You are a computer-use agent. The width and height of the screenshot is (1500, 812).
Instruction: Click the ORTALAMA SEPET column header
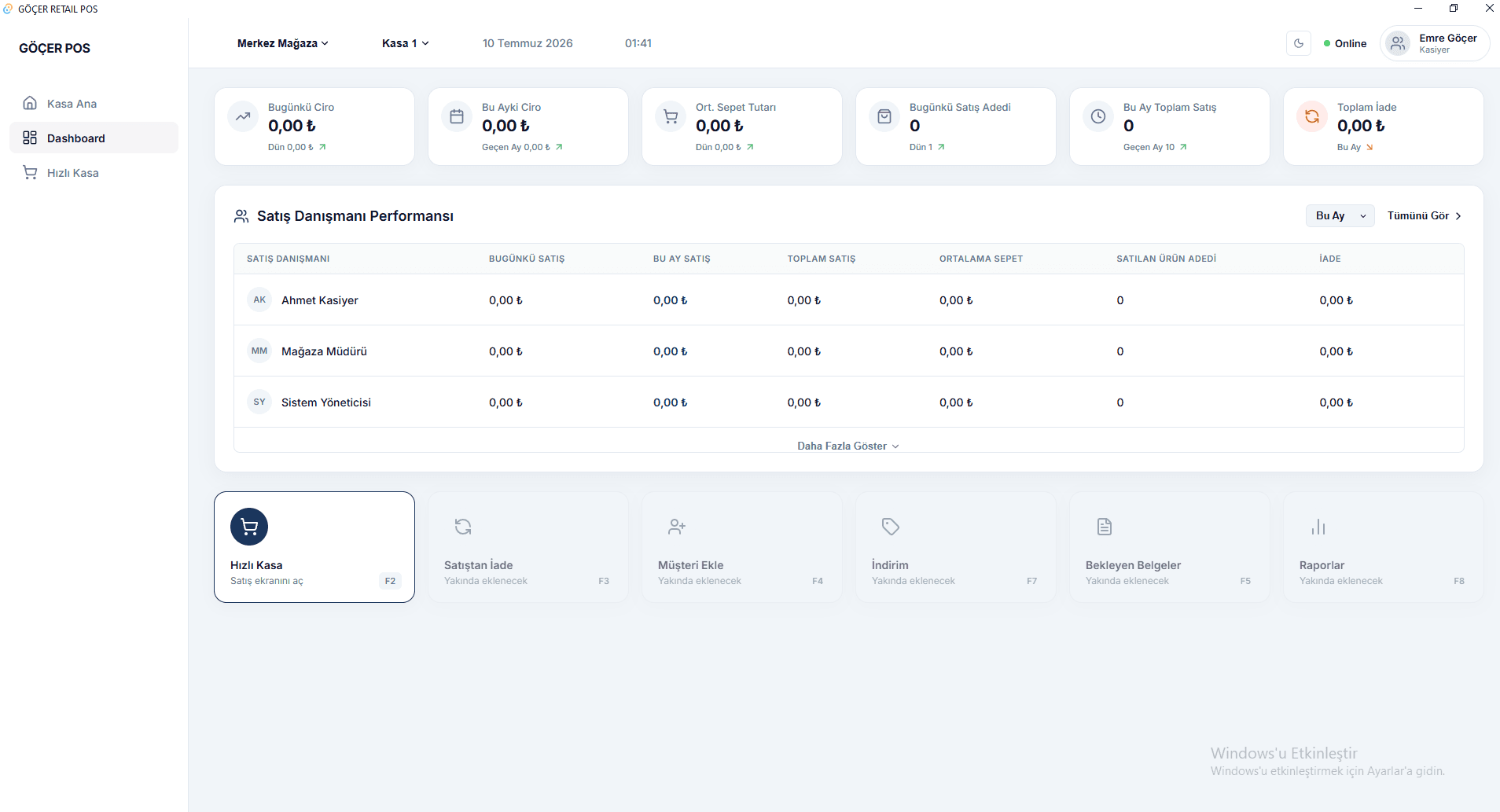981,259
